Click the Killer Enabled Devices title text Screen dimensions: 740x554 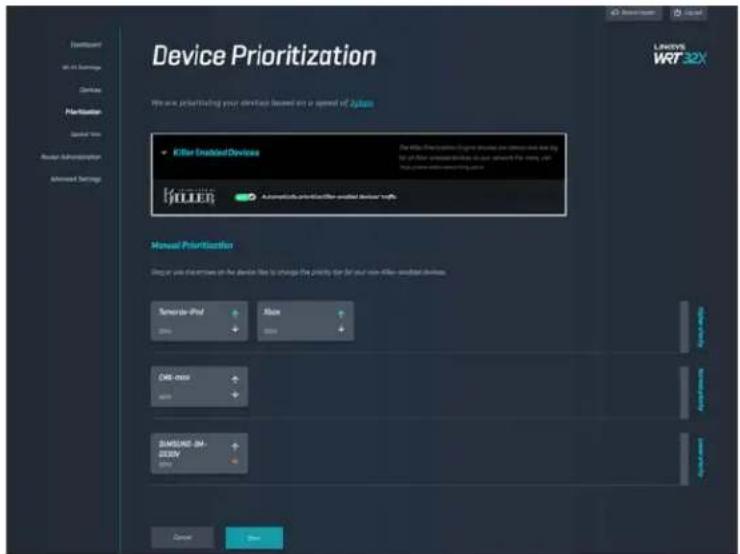pyautogui.click(x=216, y=152)
